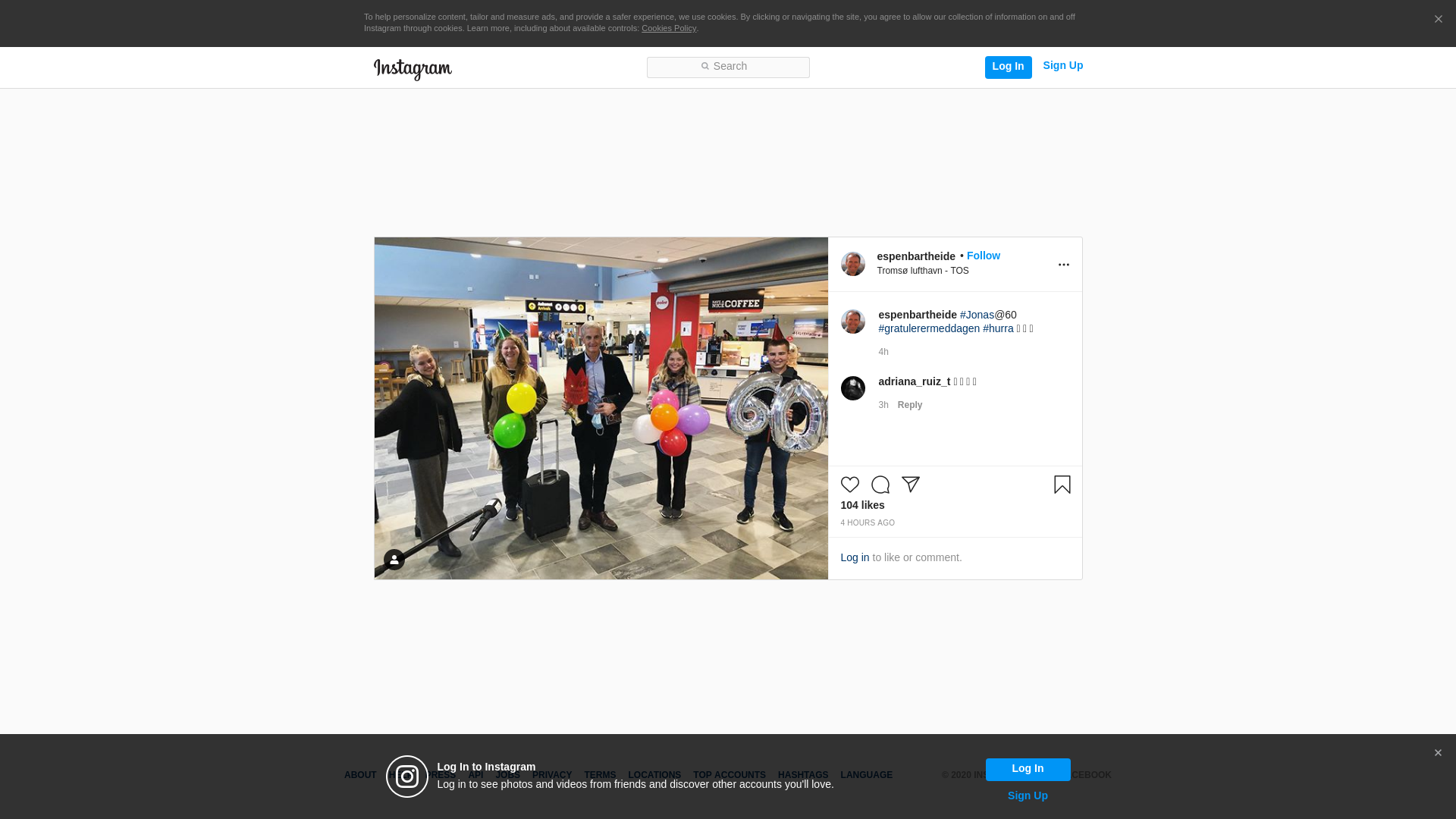
Task: Close the bottom login prompt banner
Action: click(1437, 753)
